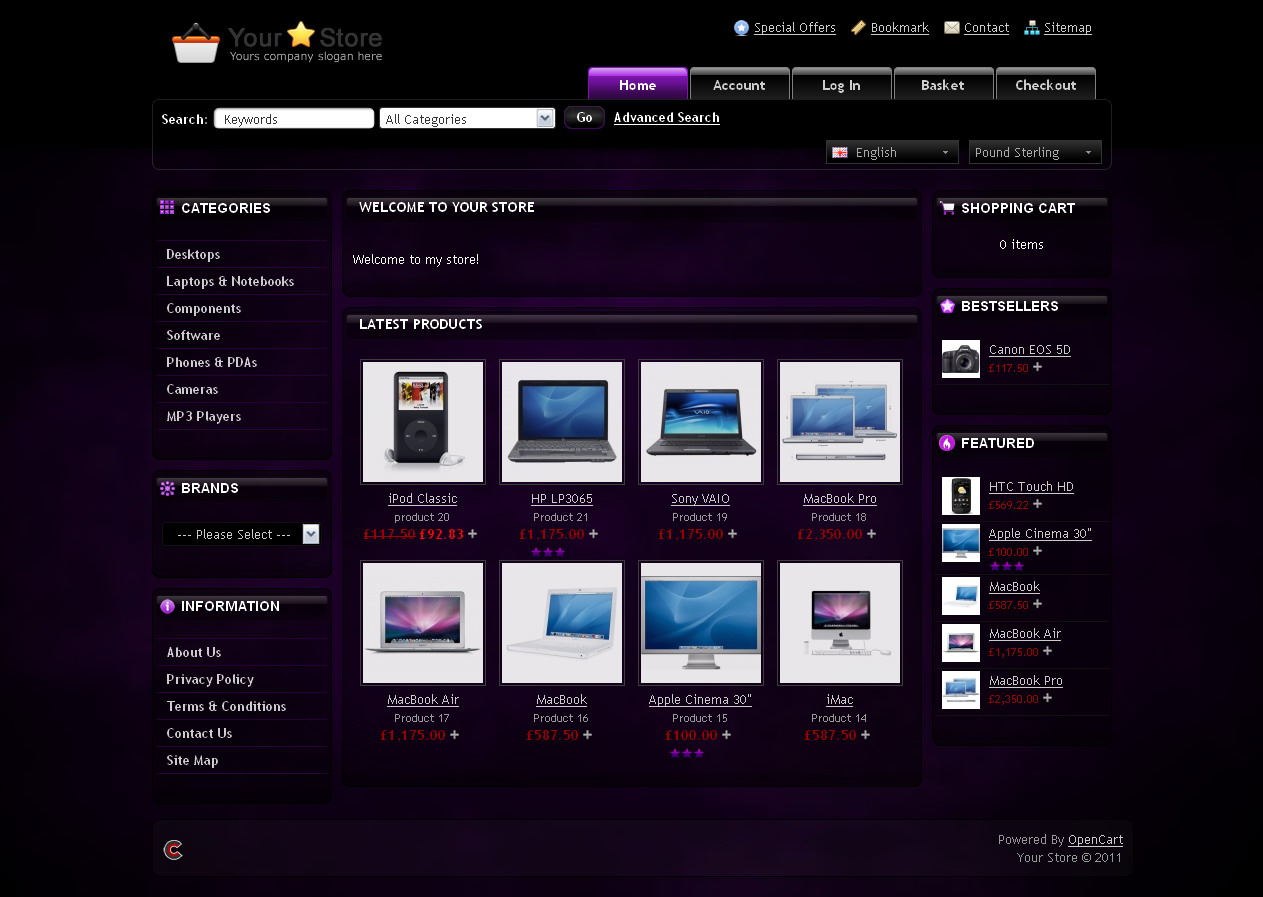
Task: Click the Go search button
Action: pyautogui.click(x=584, y=117)
